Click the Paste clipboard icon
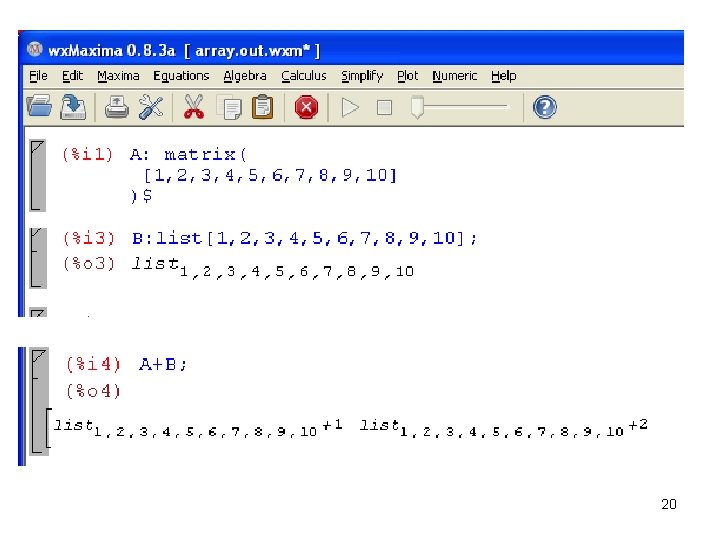The height and width of the screenshot is (540, 720). [263, 107]
